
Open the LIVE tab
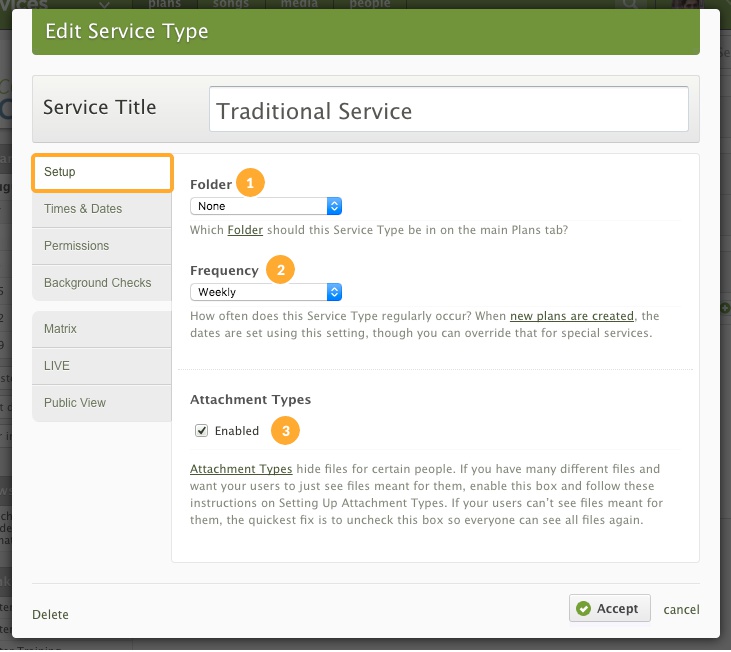(102, 366)
